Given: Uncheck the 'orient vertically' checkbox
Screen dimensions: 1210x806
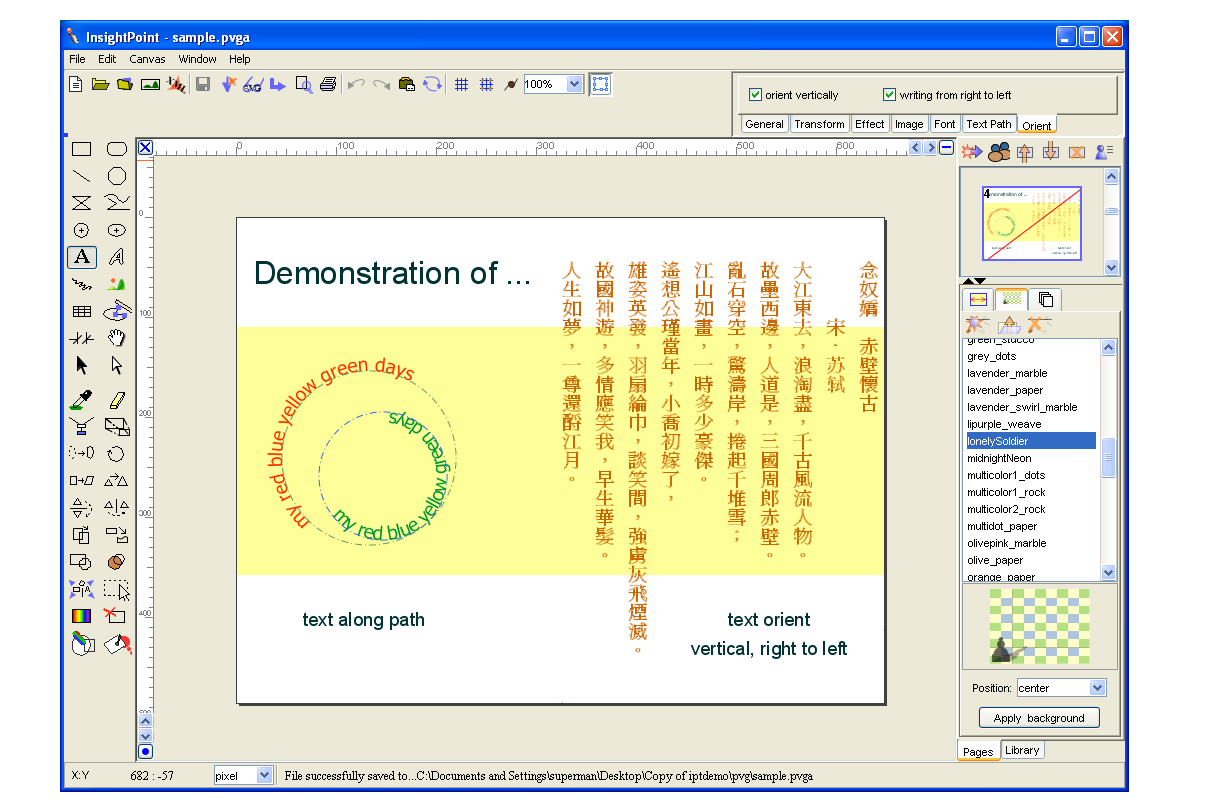Looking at the screenshot, I should click(x=756, y=95).
